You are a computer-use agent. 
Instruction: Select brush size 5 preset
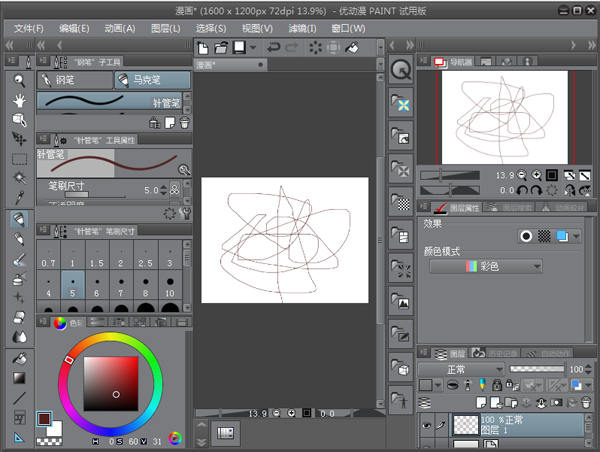[73, 285]
